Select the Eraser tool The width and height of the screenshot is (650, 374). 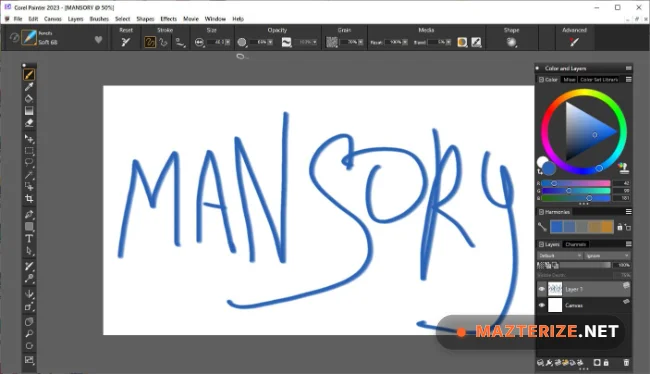[29, 123]
